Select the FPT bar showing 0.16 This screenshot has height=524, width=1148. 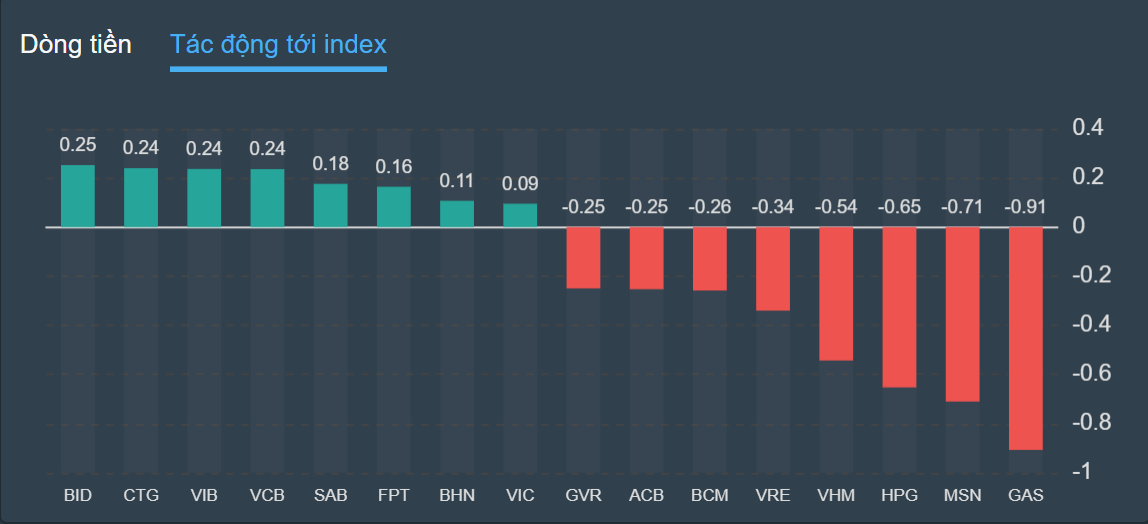[x=394, y=207]
